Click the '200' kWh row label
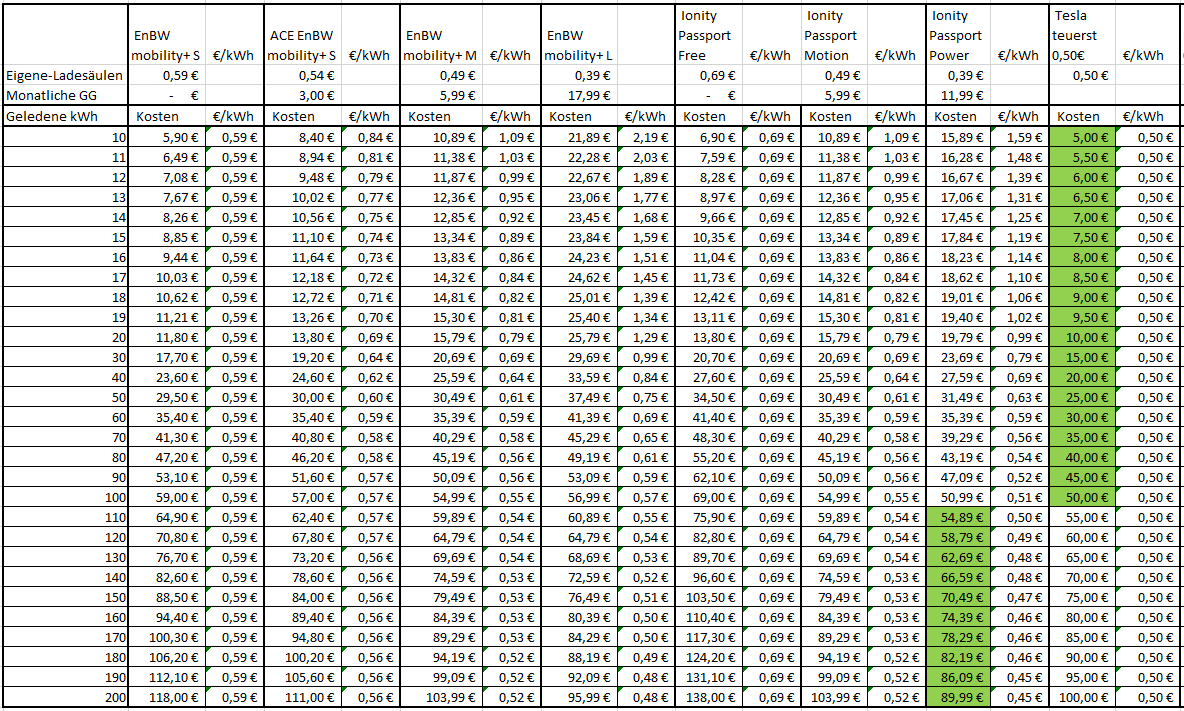The height and width of the screenshot is (711, 1184). [x=65, y=697]
